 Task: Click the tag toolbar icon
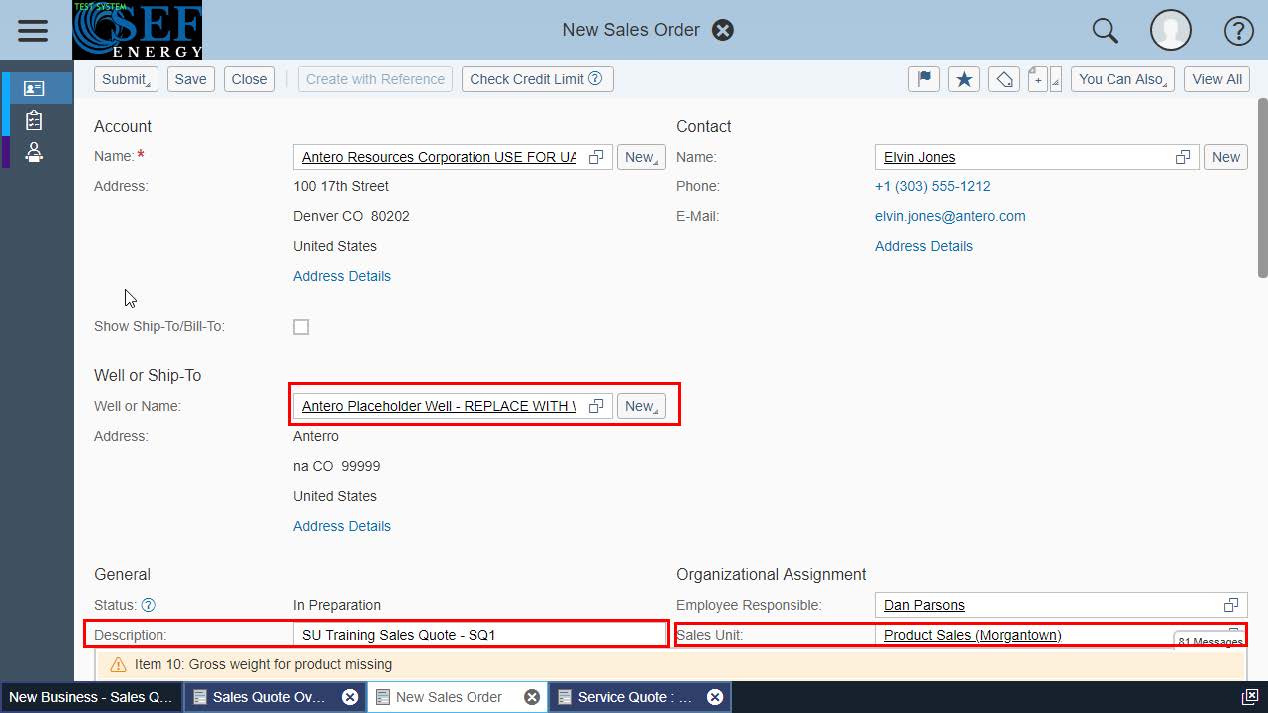click(1004, 79)
